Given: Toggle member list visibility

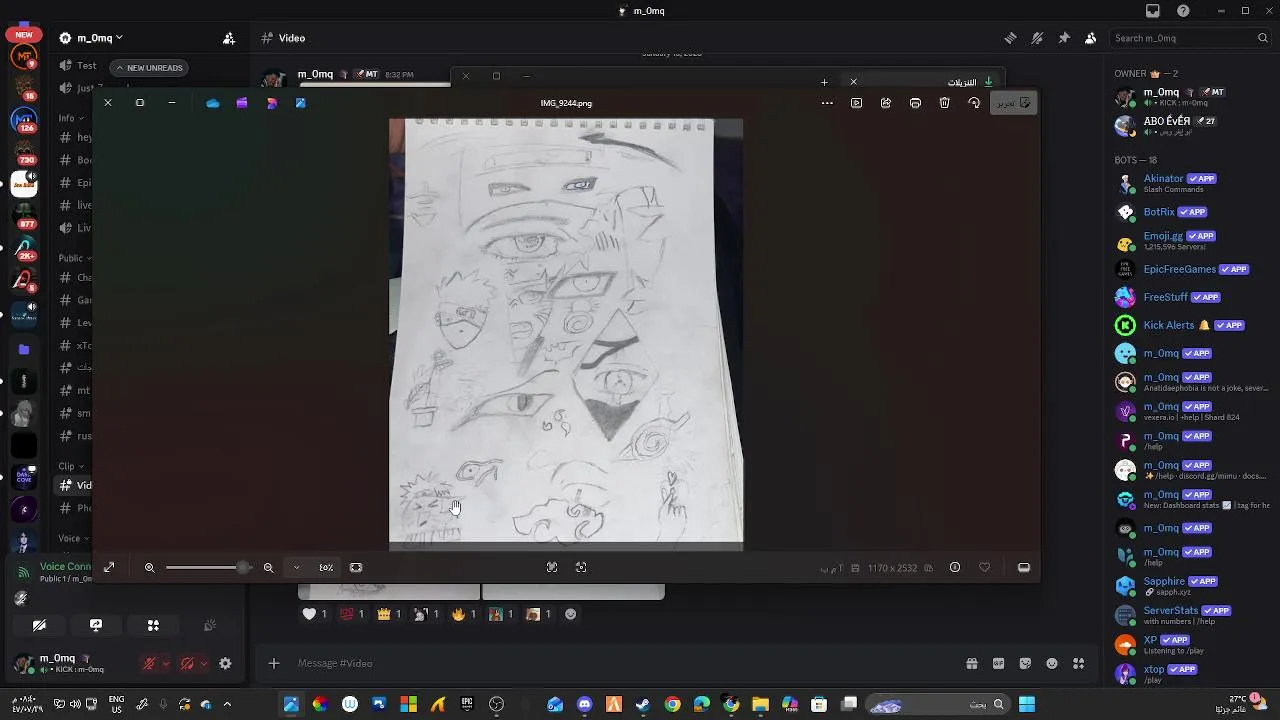Looking at the screenshot, I should [1091, 38].
